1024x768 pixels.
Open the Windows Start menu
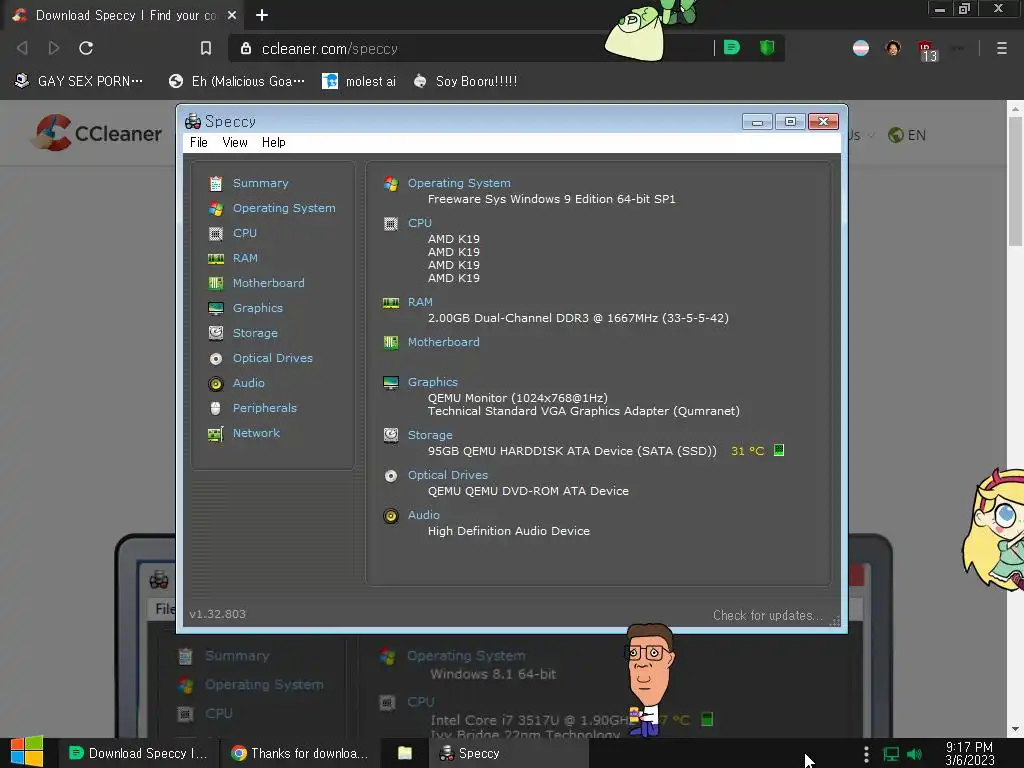pos(27,752)
